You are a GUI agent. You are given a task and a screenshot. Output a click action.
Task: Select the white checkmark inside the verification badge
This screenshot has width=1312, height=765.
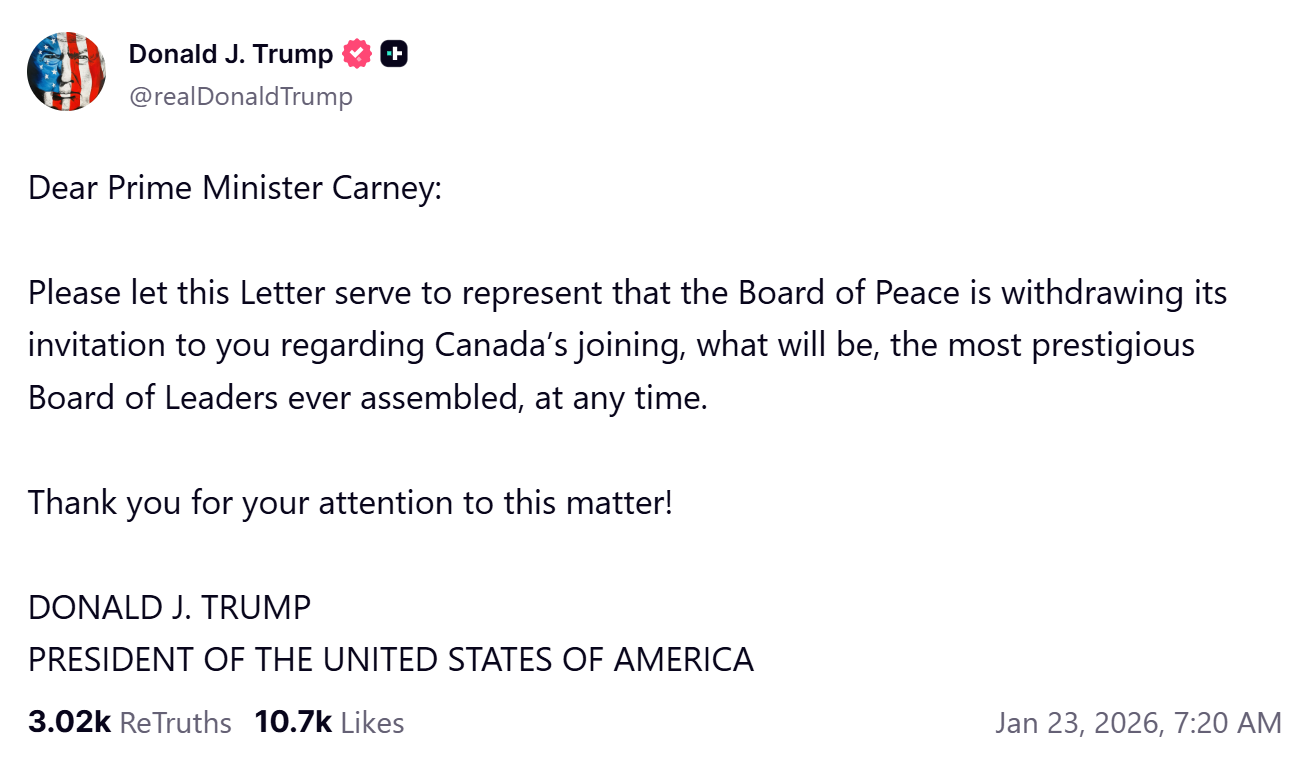pyautogui.click(x=355, y=53)
